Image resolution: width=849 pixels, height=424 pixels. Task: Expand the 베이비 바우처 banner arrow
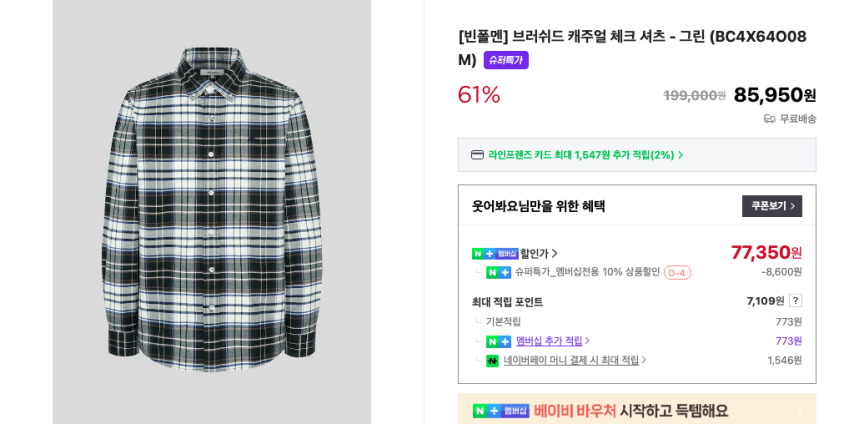point(799,411)
